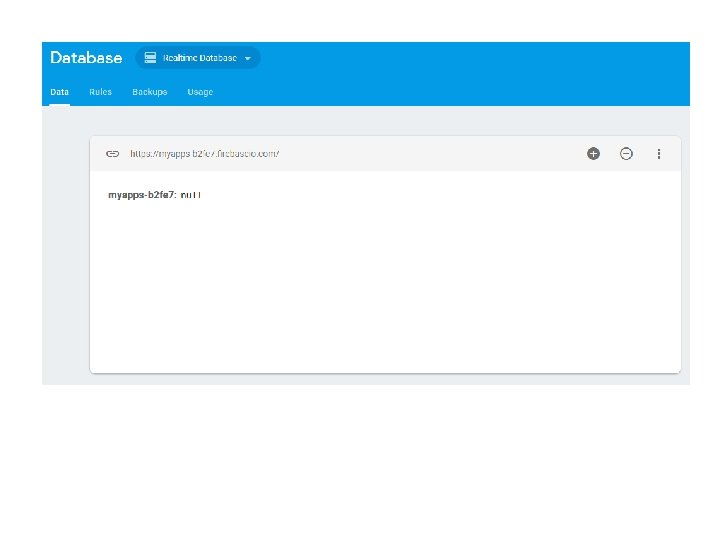
Task: Select the myapps-b2fe7 root node
Action: click(x=141, y=195)
